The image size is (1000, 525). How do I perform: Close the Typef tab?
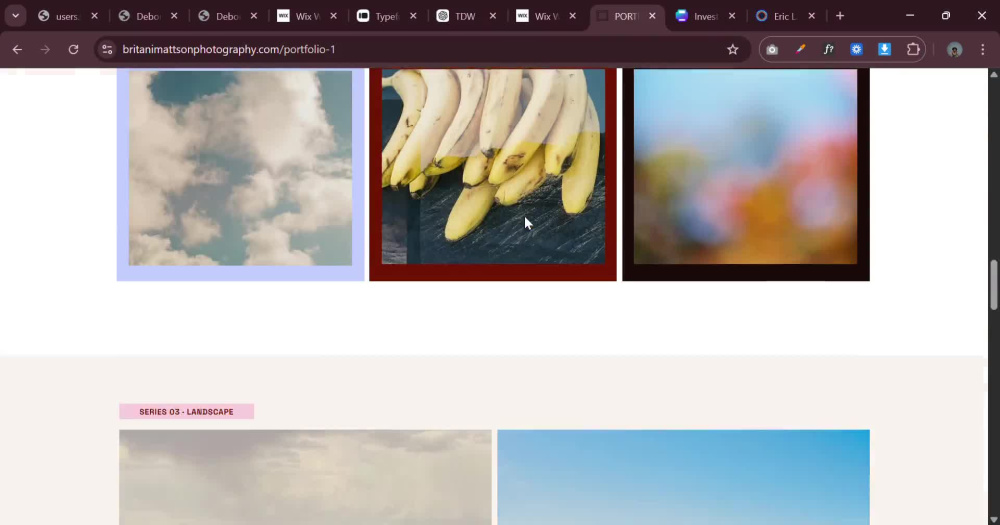click(413, 16)
